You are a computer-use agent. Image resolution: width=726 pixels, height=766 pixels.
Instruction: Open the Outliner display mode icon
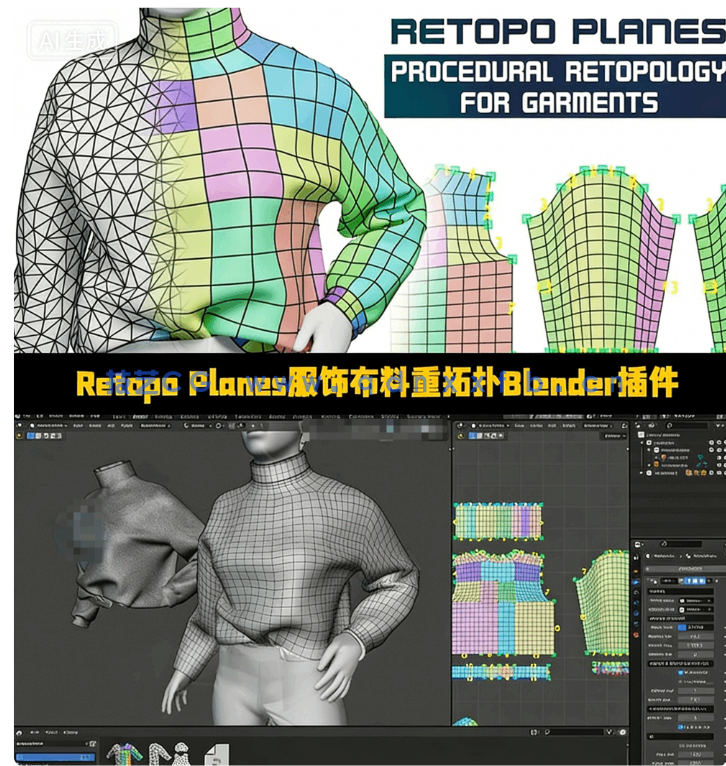pos(652,426)
